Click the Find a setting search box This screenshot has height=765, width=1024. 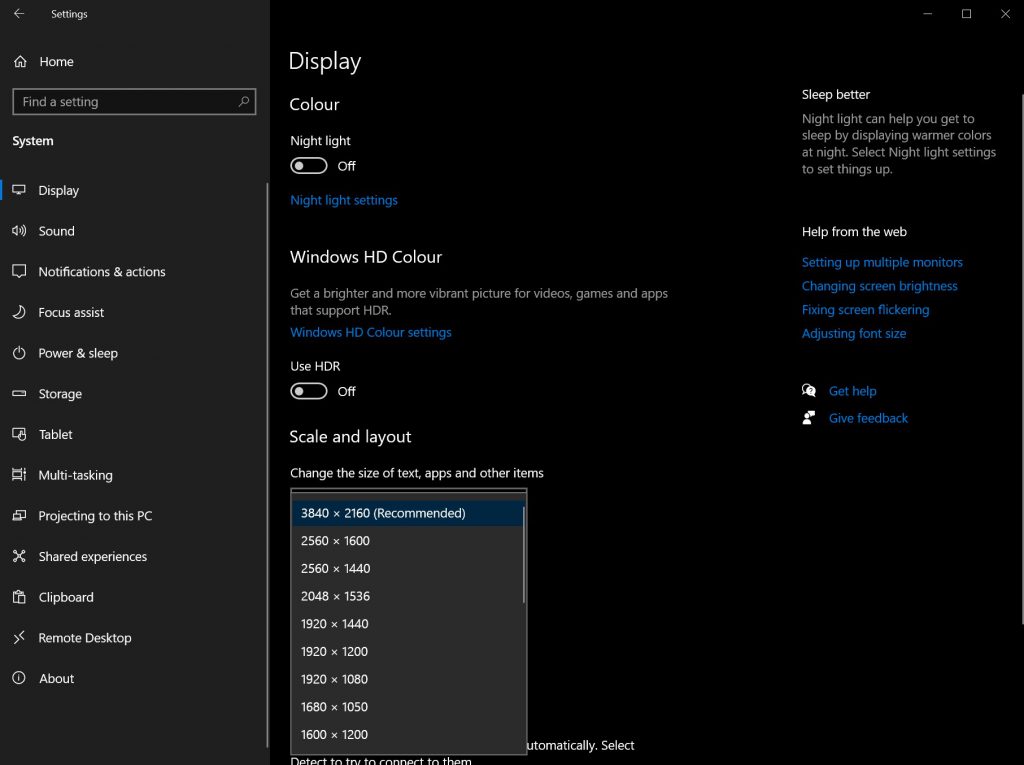pyautogui.click(x=133, y=101)
